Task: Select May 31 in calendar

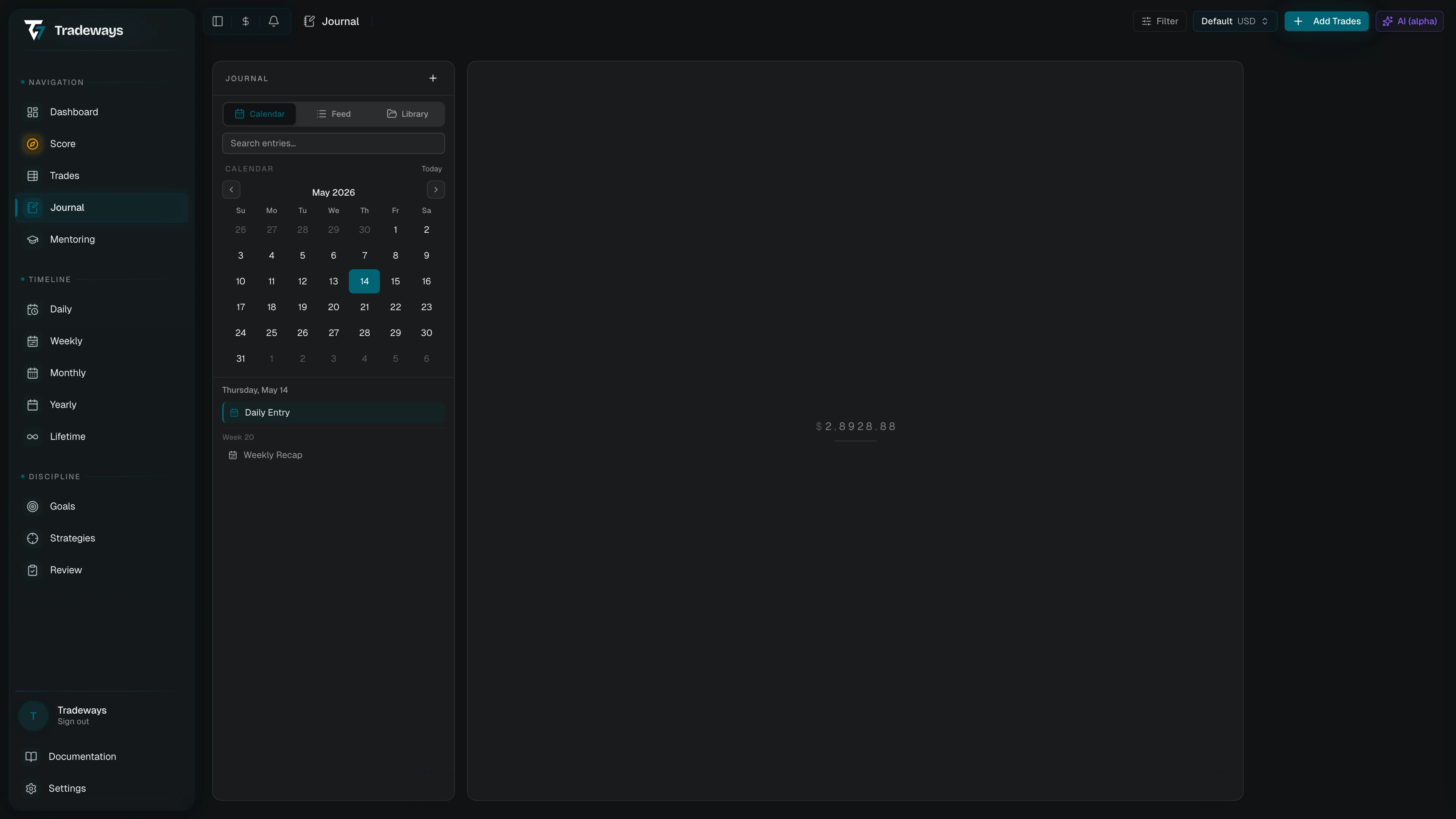Action: [x=241, y=359]
